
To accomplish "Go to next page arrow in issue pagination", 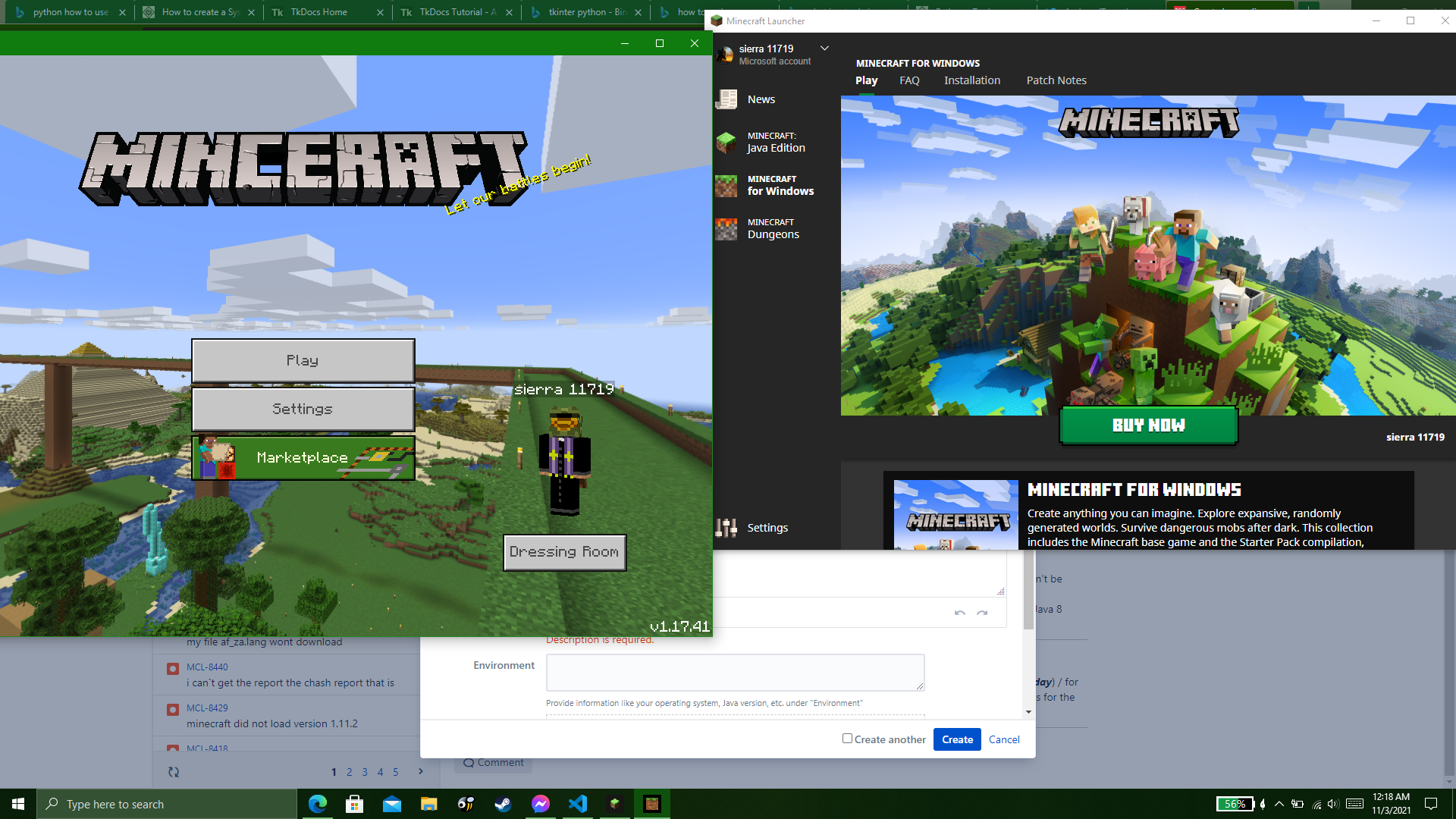I will click(x=421, y=772).
